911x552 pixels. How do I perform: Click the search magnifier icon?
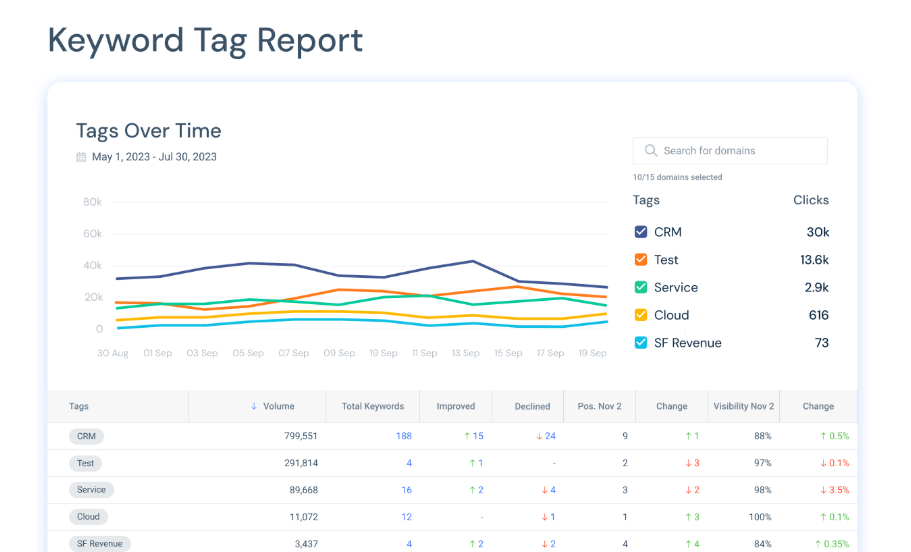pyautogui.click(x=650, y=151)
